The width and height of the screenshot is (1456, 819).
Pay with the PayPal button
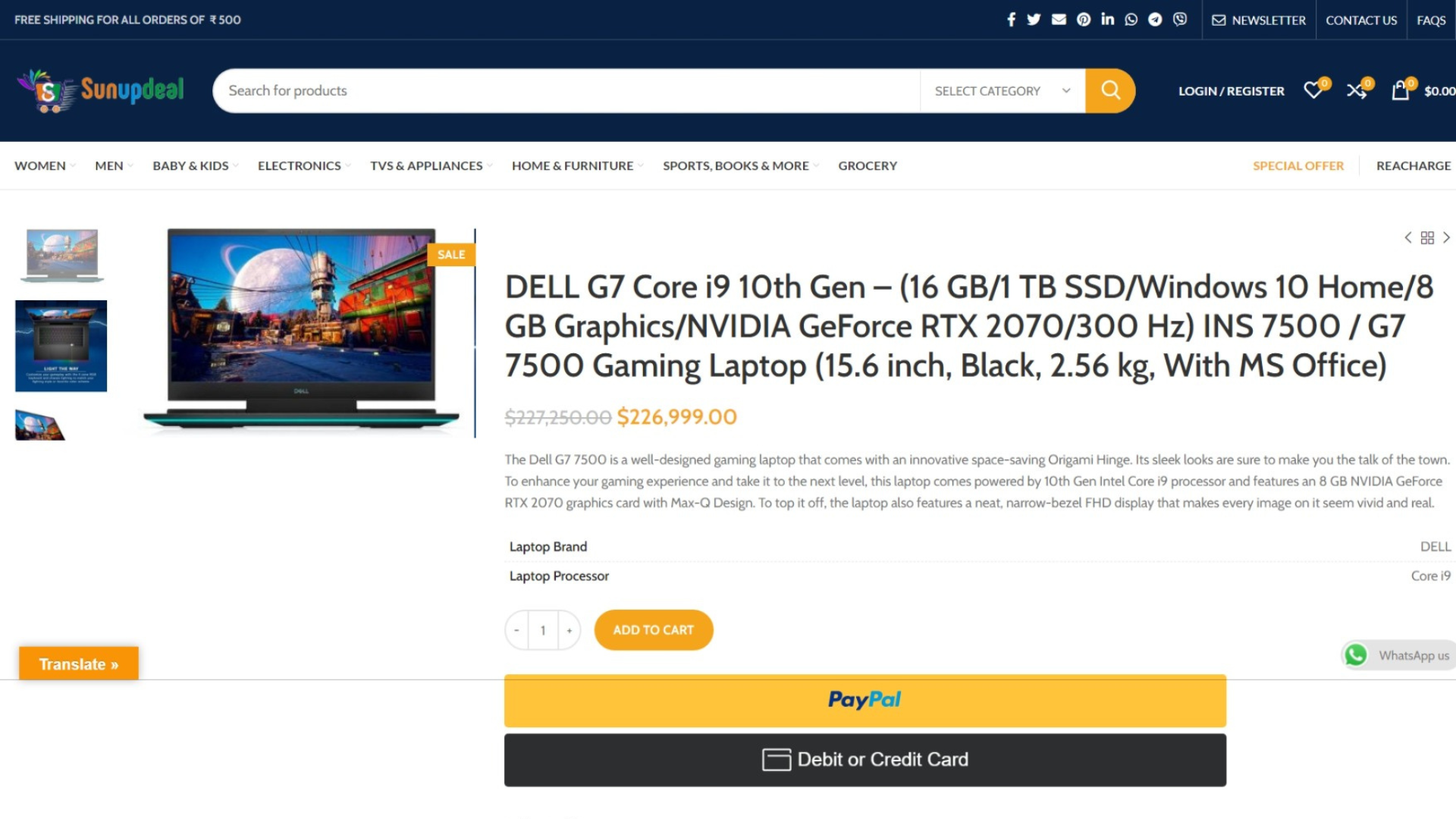pyautogui.click(x=865, y=701)
